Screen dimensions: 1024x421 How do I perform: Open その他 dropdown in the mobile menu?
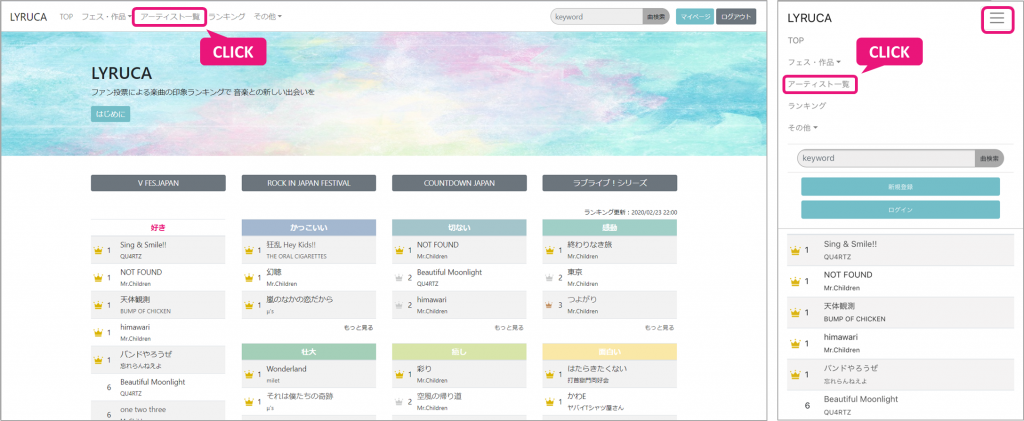click(x=803, y=127)
